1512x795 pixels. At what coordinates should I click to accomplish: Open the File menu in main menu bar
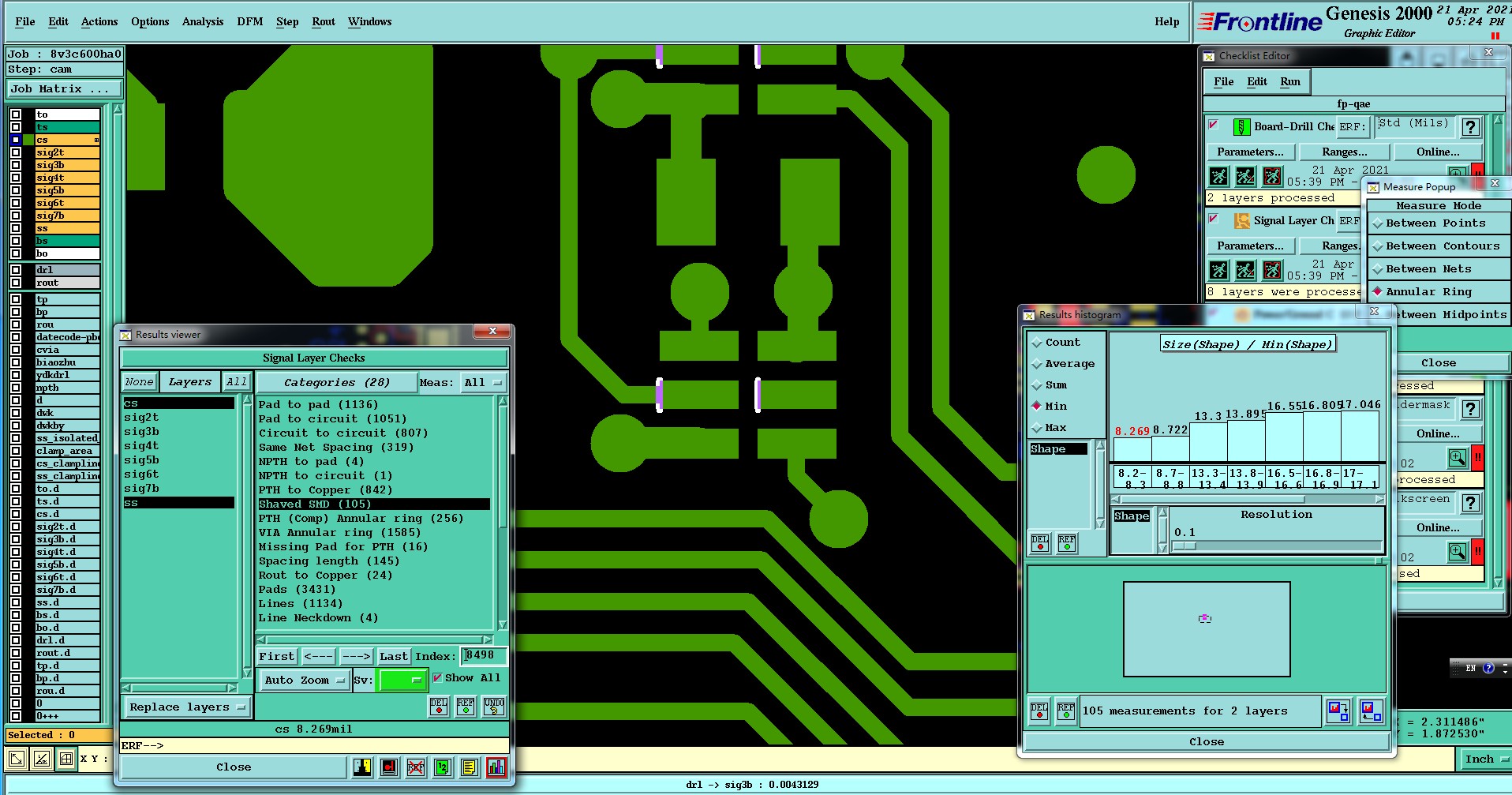25,22
